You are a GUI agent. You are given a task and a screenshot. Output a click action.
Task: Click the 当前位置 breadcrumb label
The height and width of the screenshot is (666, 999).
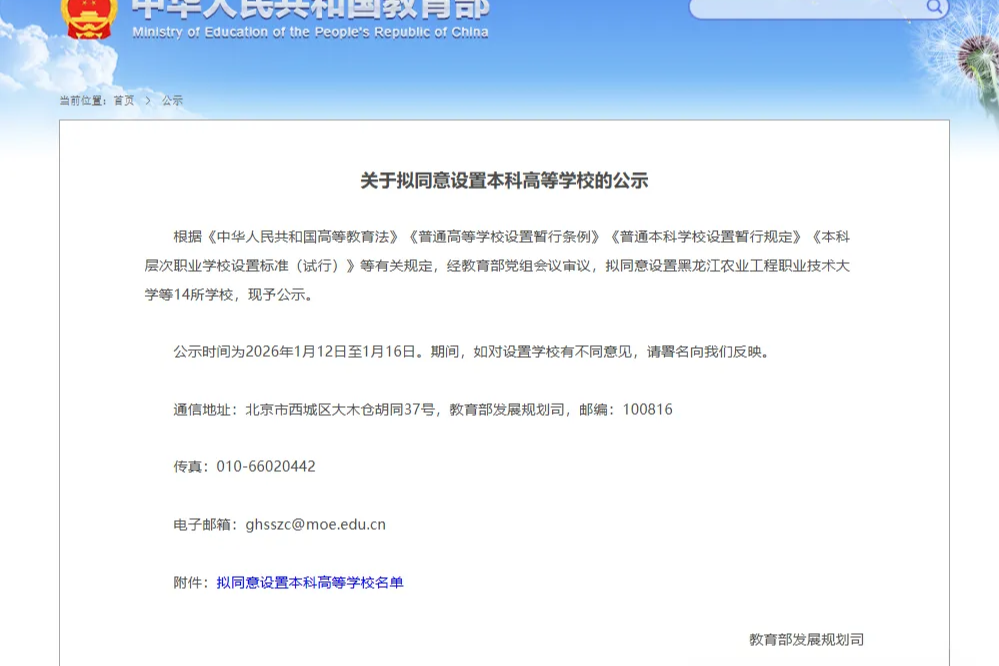click(81, 101)
